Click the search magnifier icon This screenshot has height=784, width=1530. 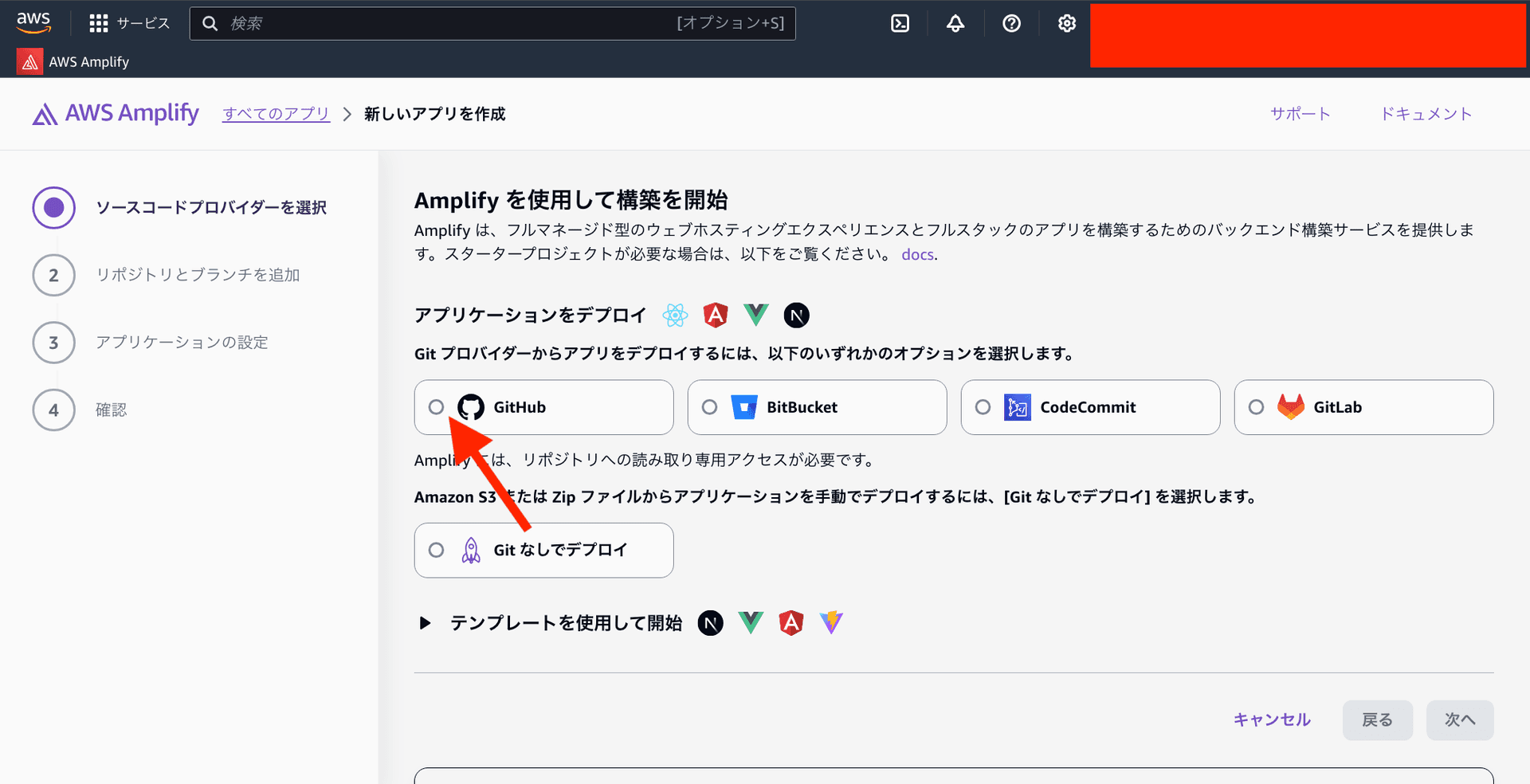tap(210, 24)
